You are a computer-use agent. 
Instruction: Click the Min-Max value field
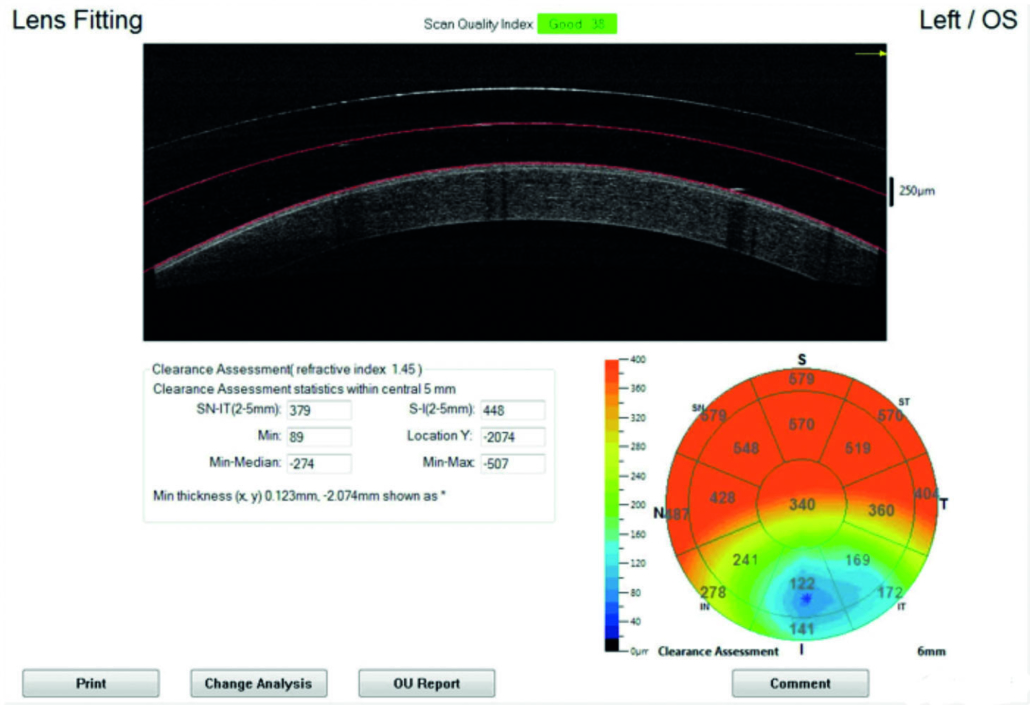coord(512,463)
